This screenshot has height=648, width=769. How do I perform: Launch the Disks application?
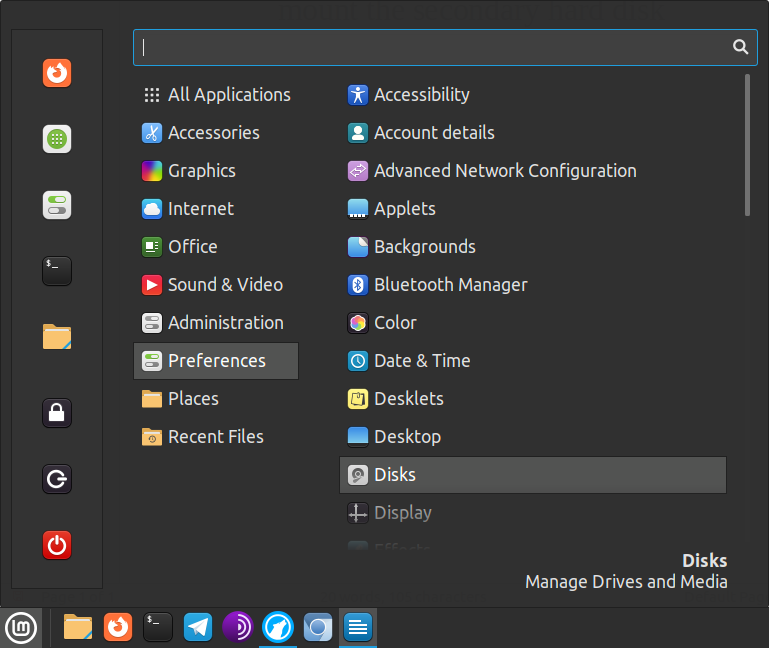(533, 475)
